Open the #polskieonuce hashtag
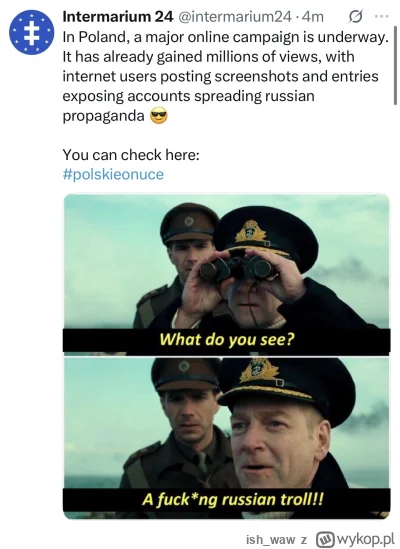The image size is (400, 549). [113, 174]
